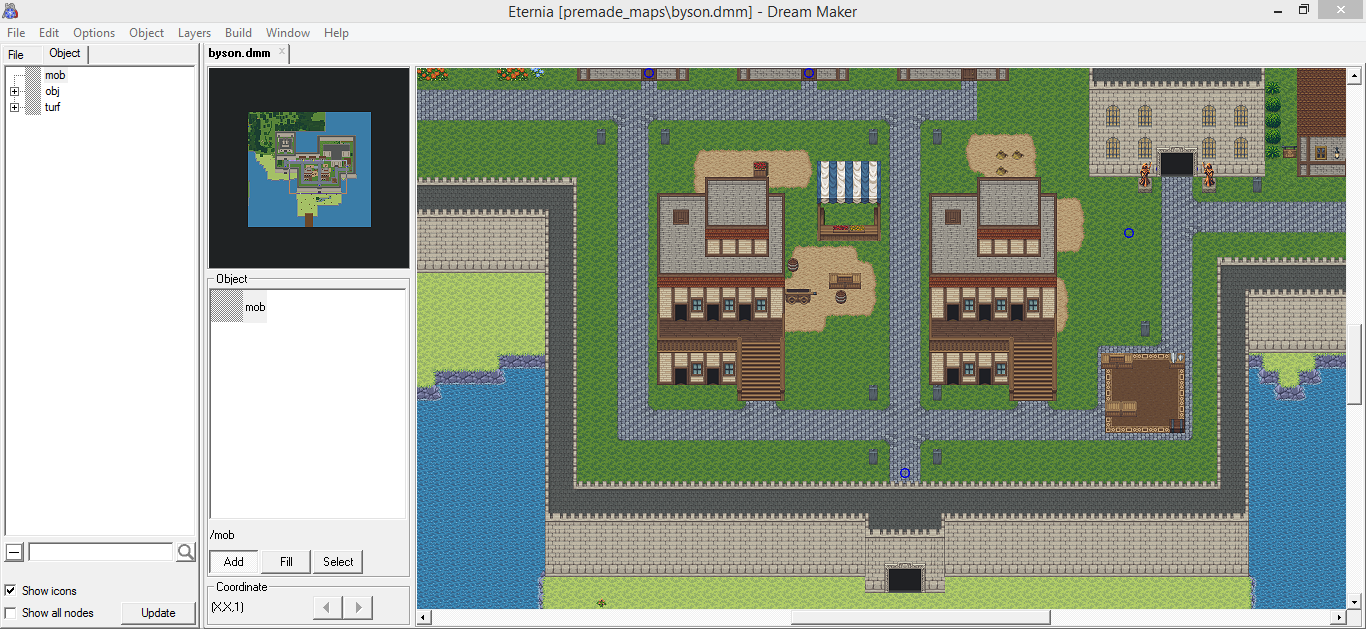Click the mob icon in object tree
Viewport: 1366px width, 629px height.
33,75
